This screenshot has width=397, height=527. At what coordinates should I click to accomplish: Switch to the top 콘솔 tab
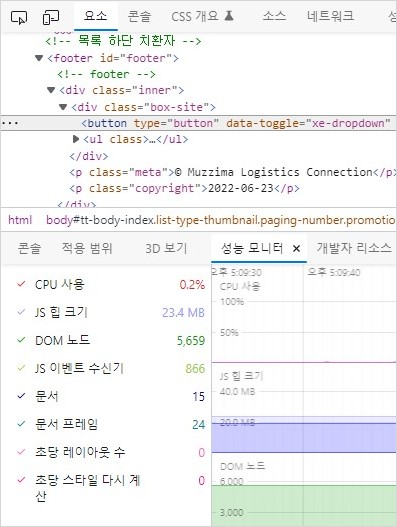click(x=139, y=16)
